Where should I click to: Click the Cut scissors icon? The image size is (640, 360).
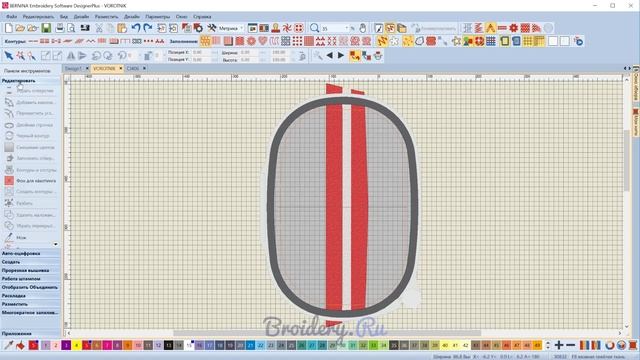pos(99,28)
